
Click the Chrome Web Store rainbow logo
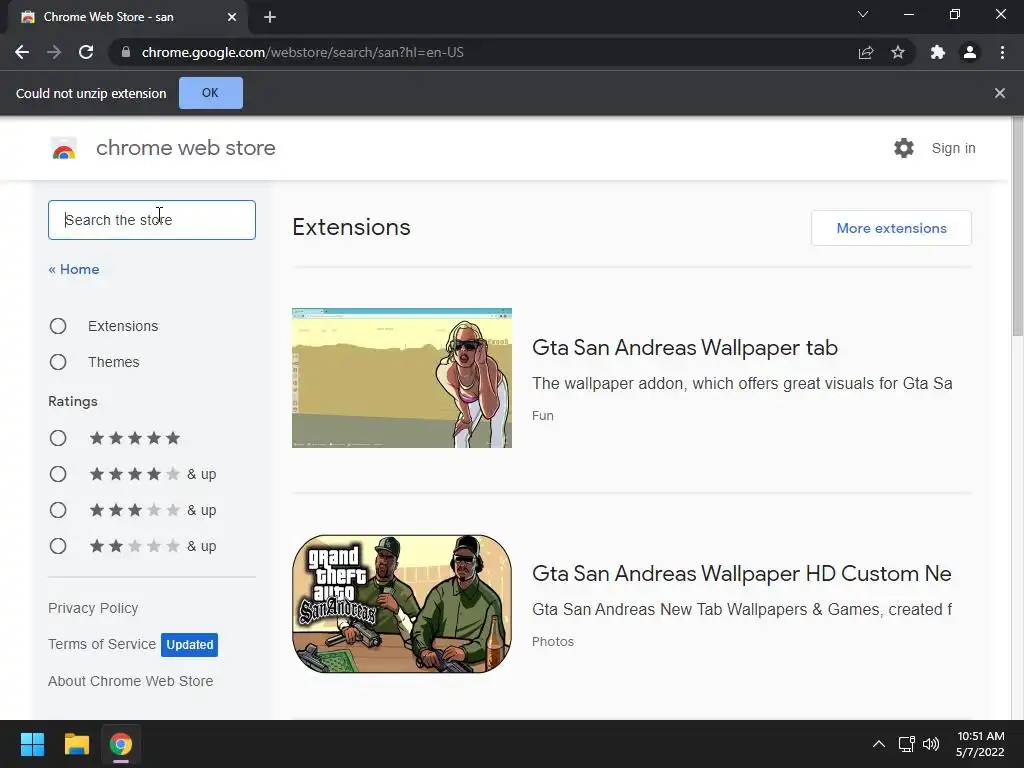coord(64,148)
